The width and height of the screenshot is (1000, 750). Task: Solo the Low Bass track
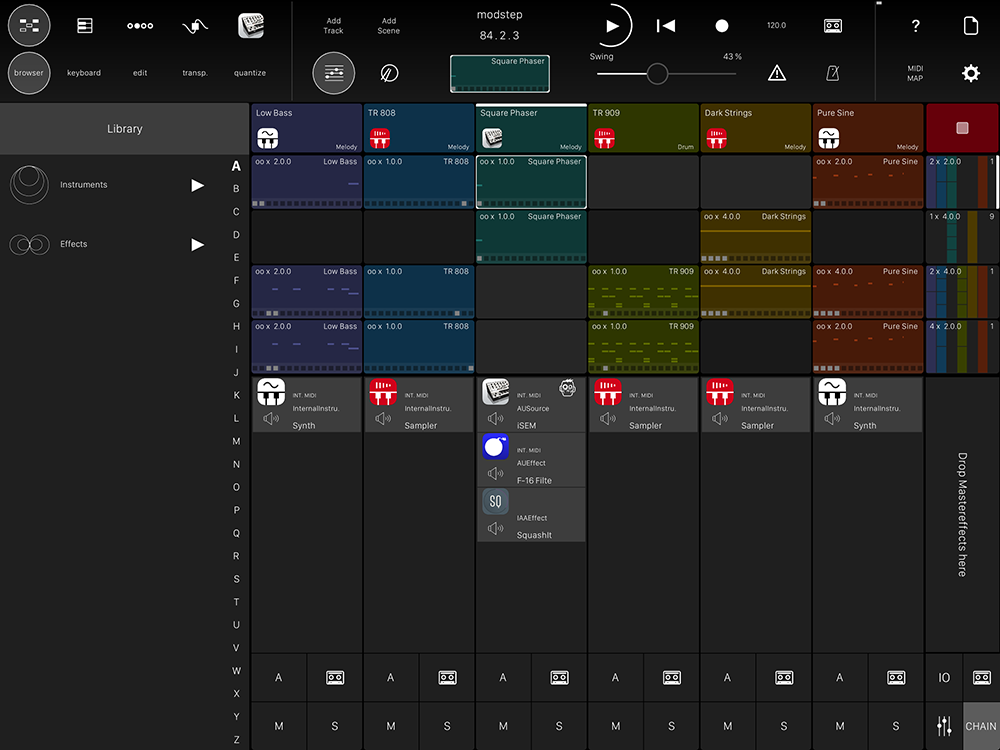click(335, 726)
